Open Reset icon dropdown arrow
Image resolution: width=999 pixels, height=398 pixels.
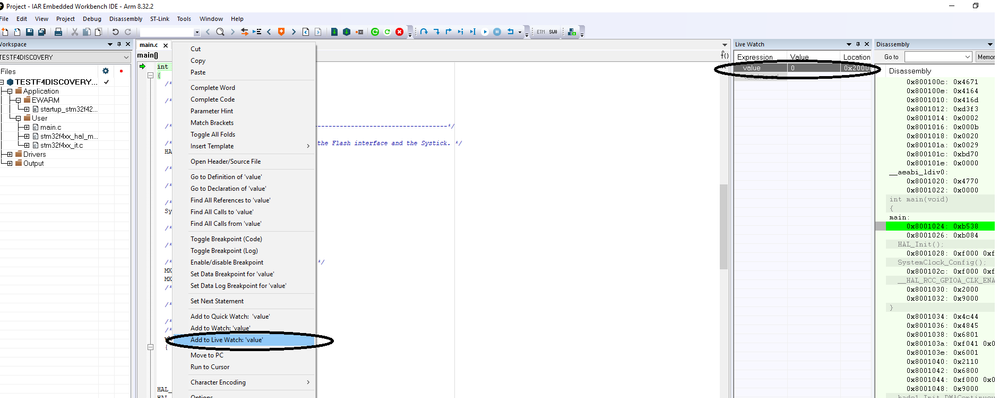(520, 32)
